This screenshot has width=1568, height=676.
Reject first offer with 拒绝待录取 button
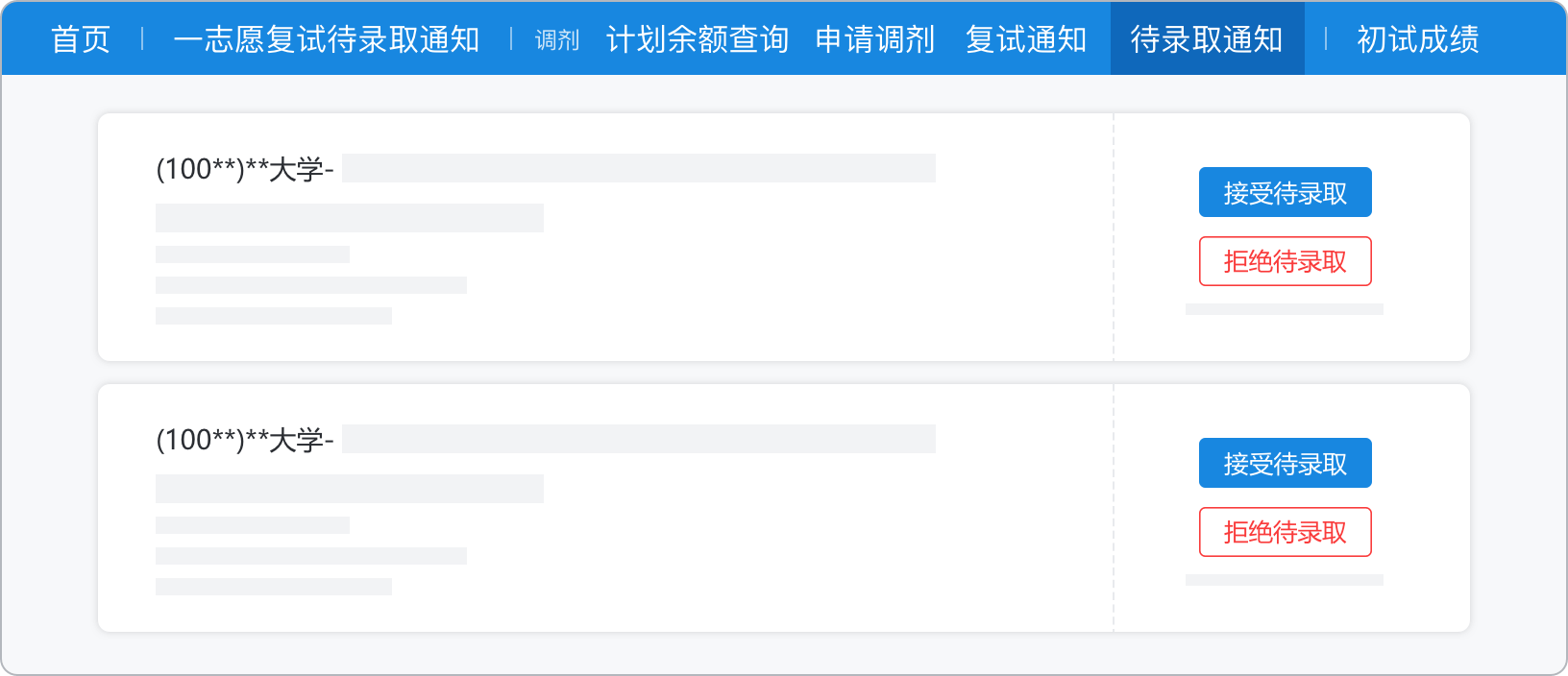[1286, 261]
